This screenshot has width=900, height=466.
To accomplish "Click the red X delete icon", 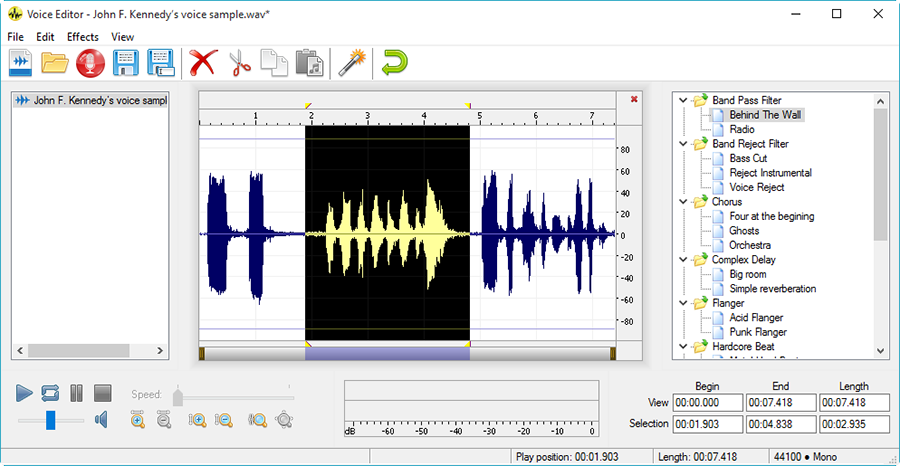I will [x=203, y=64].
